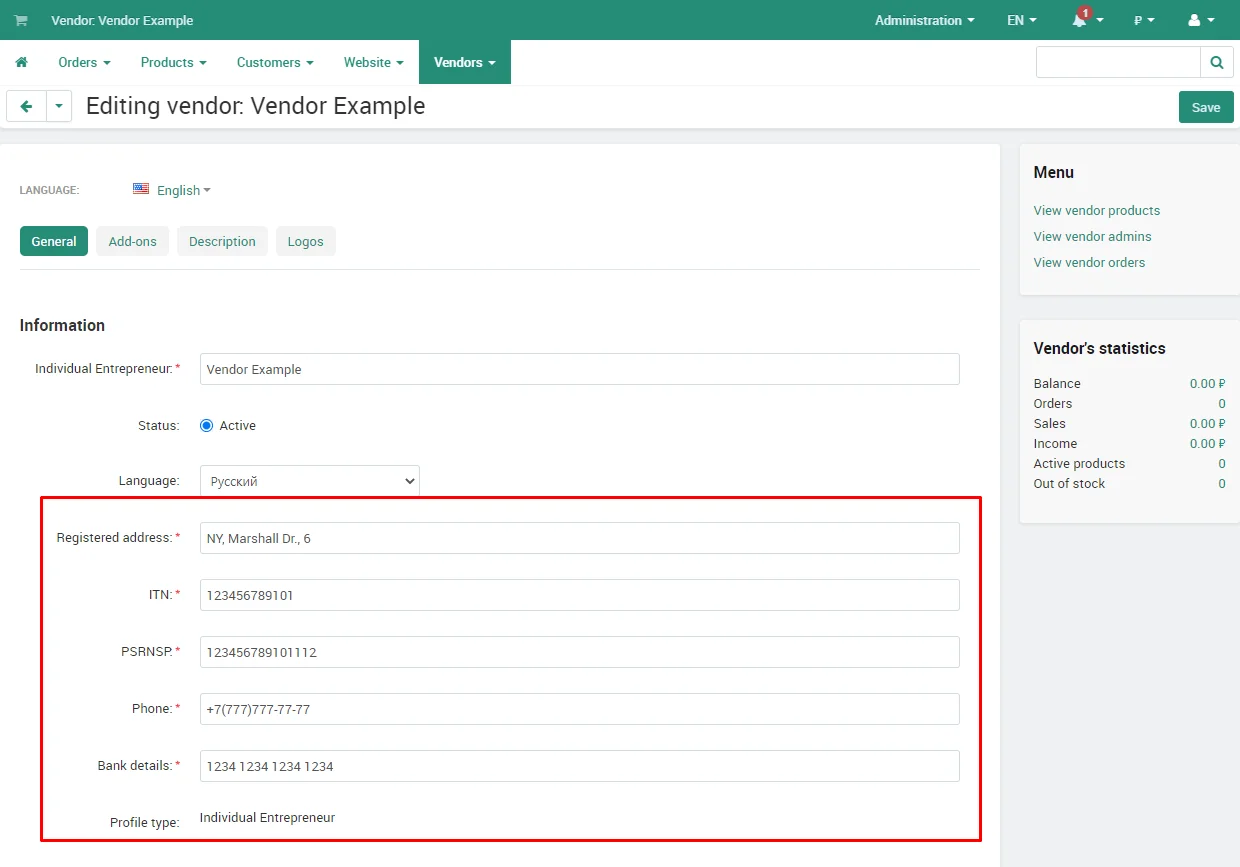Viewport: 1240px width, 867px height.
Task: Open the ruble currency selector
Action: pyautogui.click(x=1144, y=20)
